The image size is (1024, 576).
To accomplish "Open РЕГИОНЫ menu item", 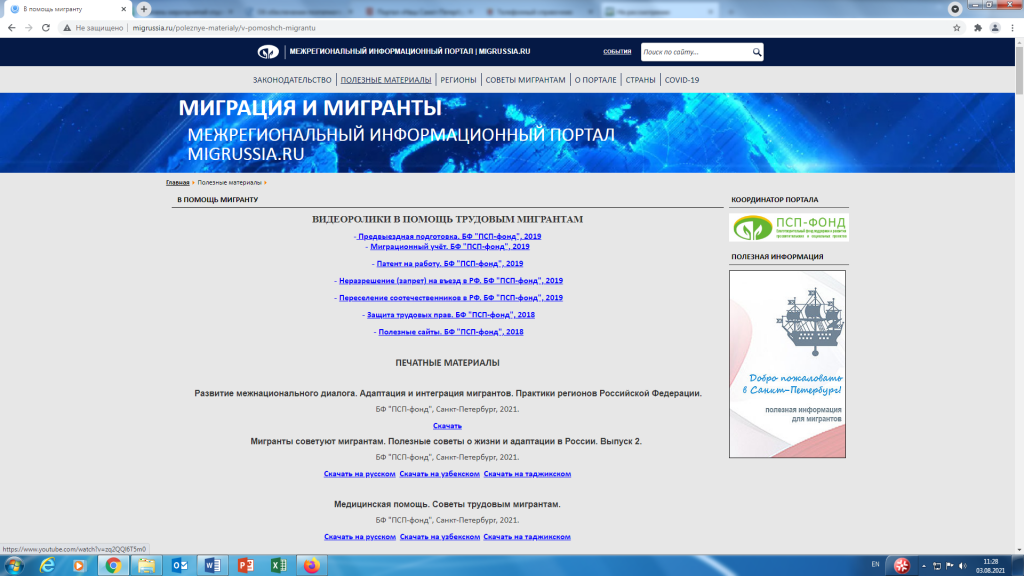I will click(458, 80).
